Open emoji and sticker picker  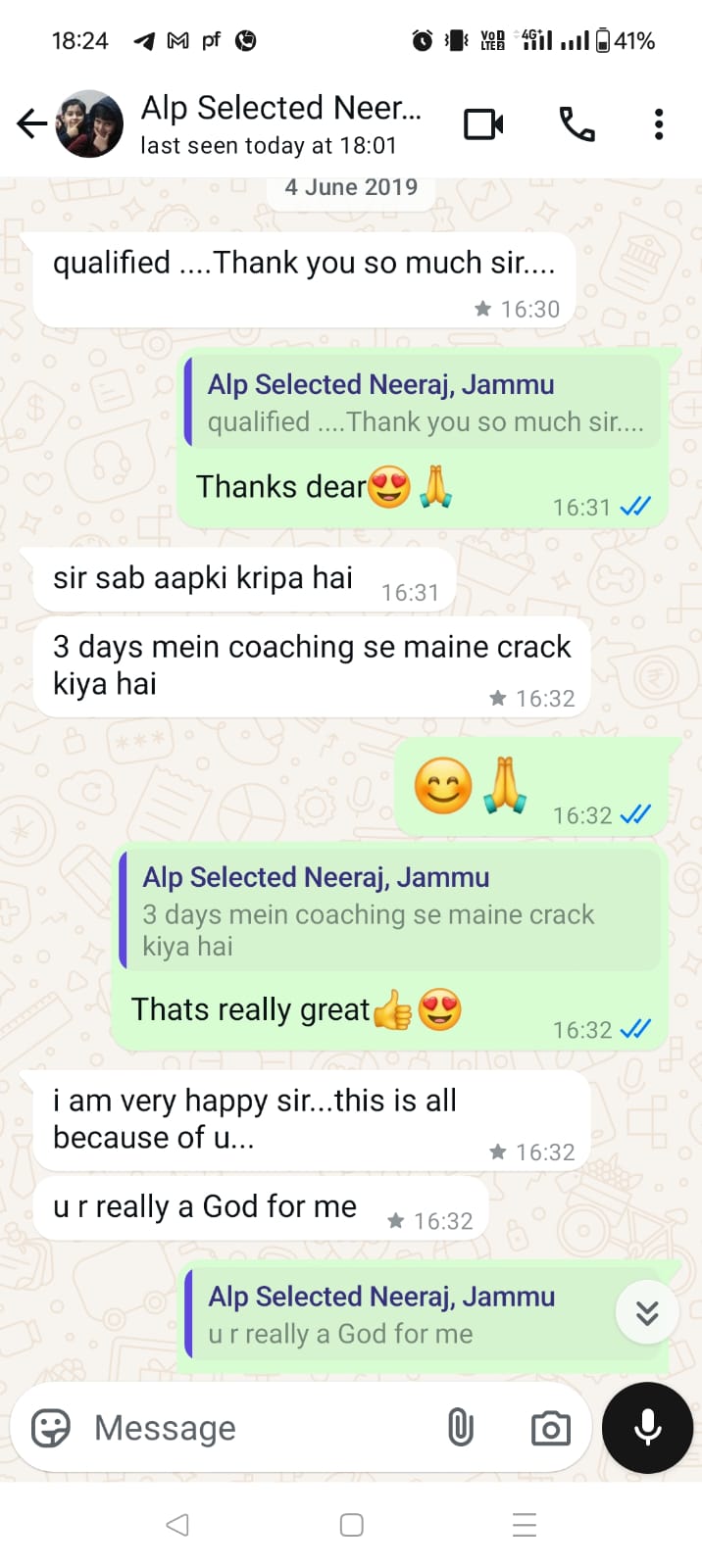pyautogui.click(x=51, y=1428)
